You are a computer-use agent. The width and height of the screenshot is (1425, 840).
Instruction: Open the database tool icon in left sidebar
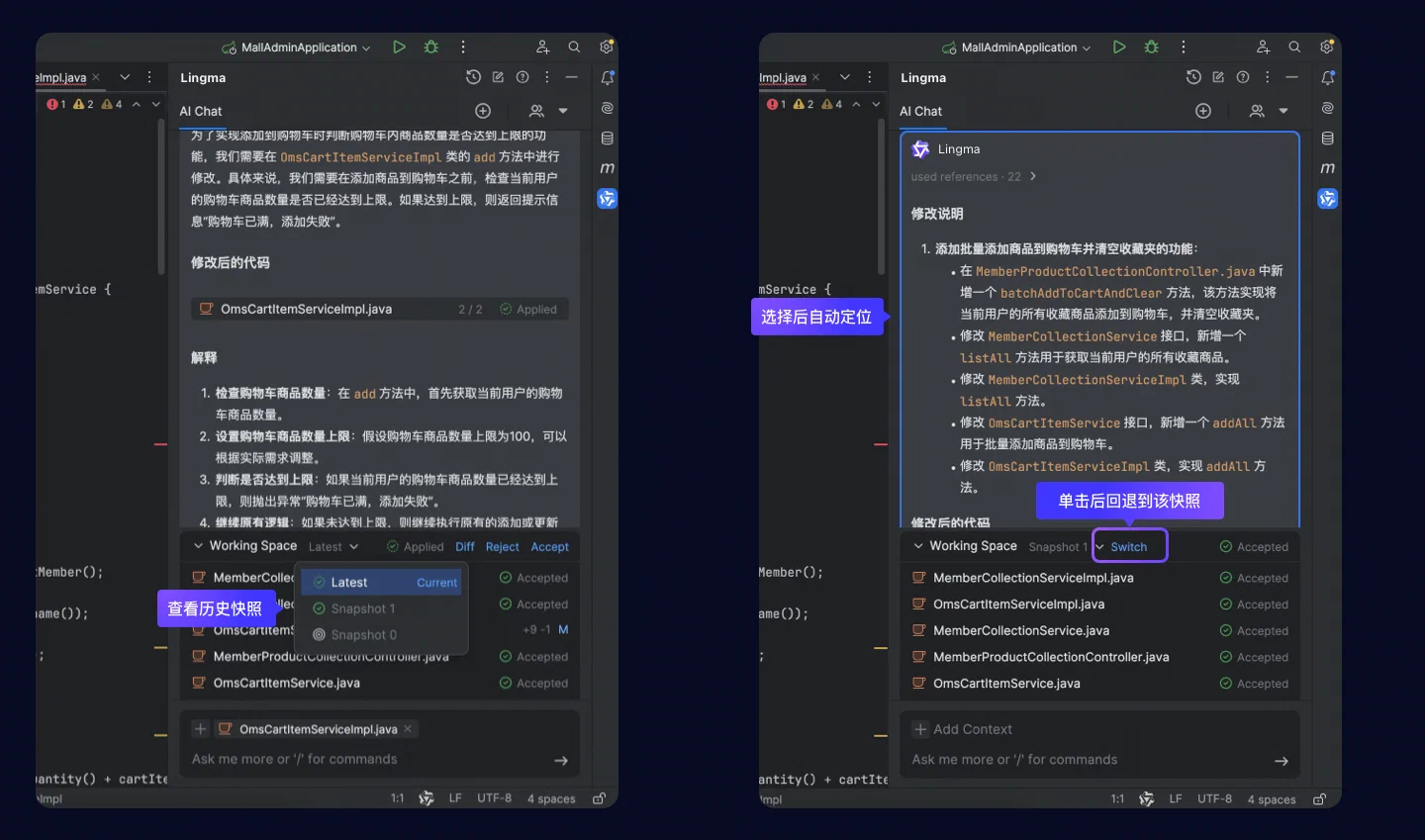point(608,139)
